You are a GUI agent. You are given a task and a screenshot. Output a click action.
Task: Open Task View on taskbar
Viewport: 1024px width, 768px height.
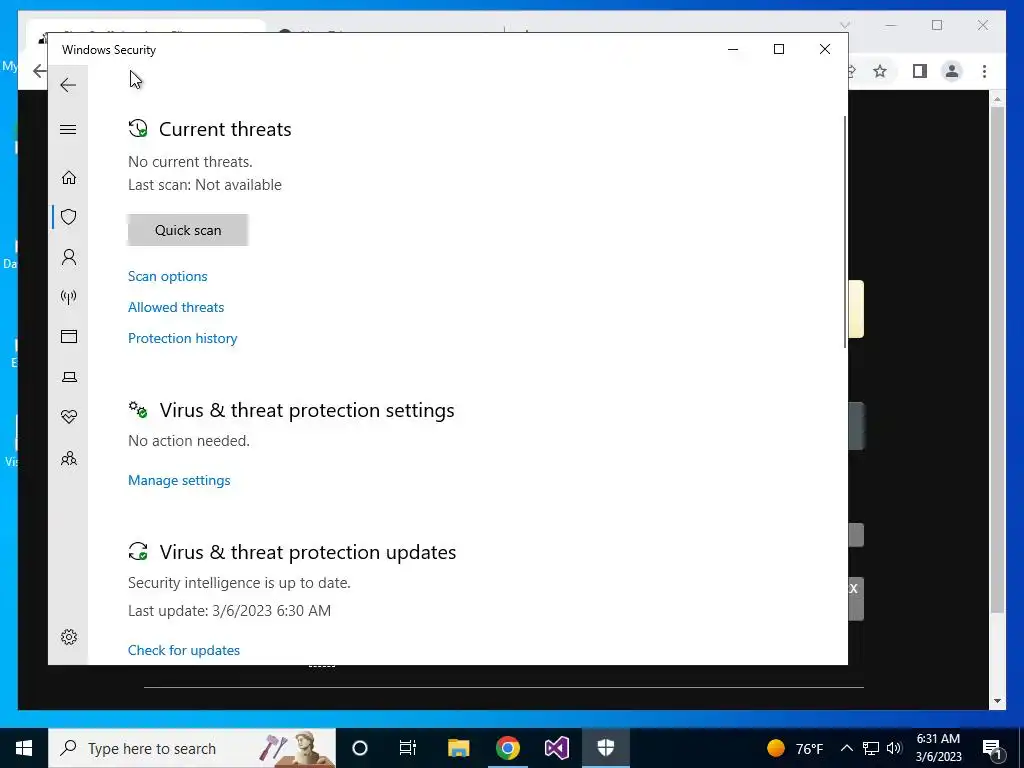coord(408,748)
